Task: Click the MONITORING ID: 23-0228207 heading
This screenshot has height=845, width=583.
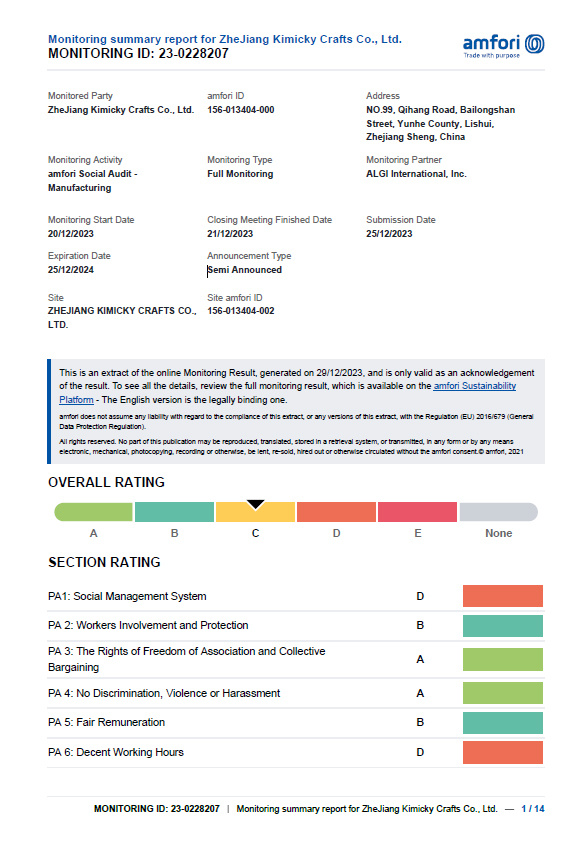Action: click(x=138, y=53)
